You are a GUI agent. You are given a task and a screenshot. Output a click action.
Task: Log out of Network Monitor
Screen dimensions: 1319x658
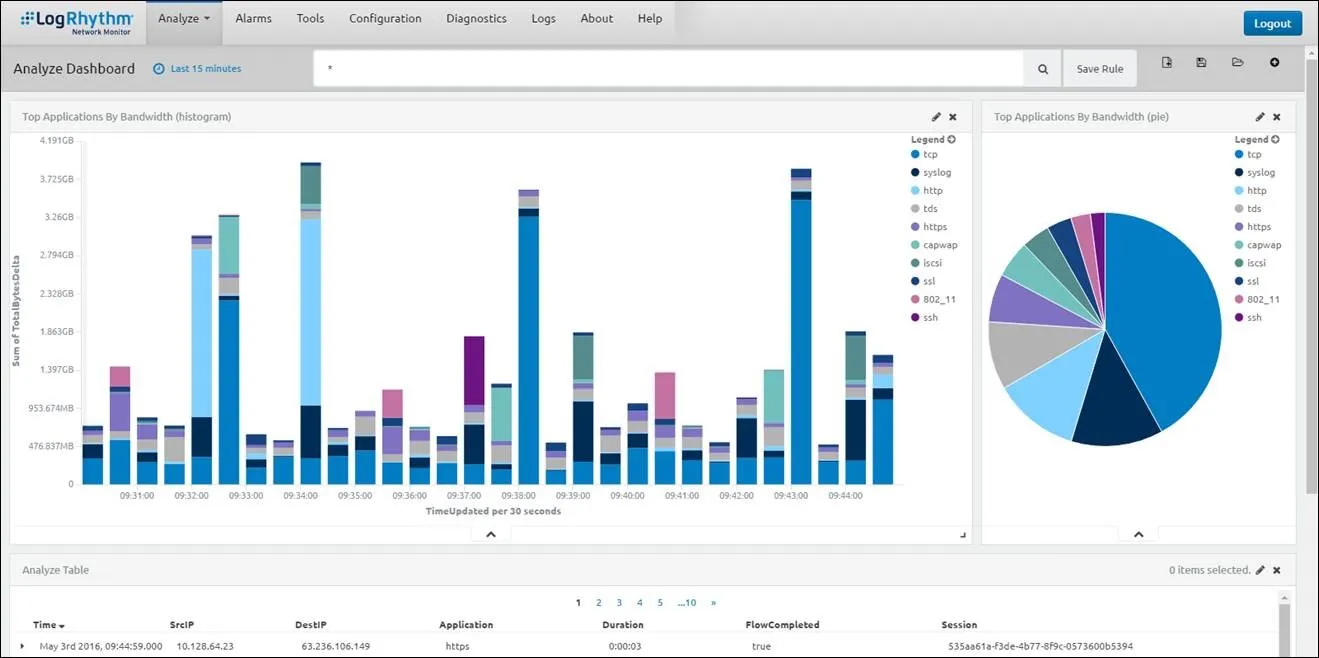(x=1272, y=22)
